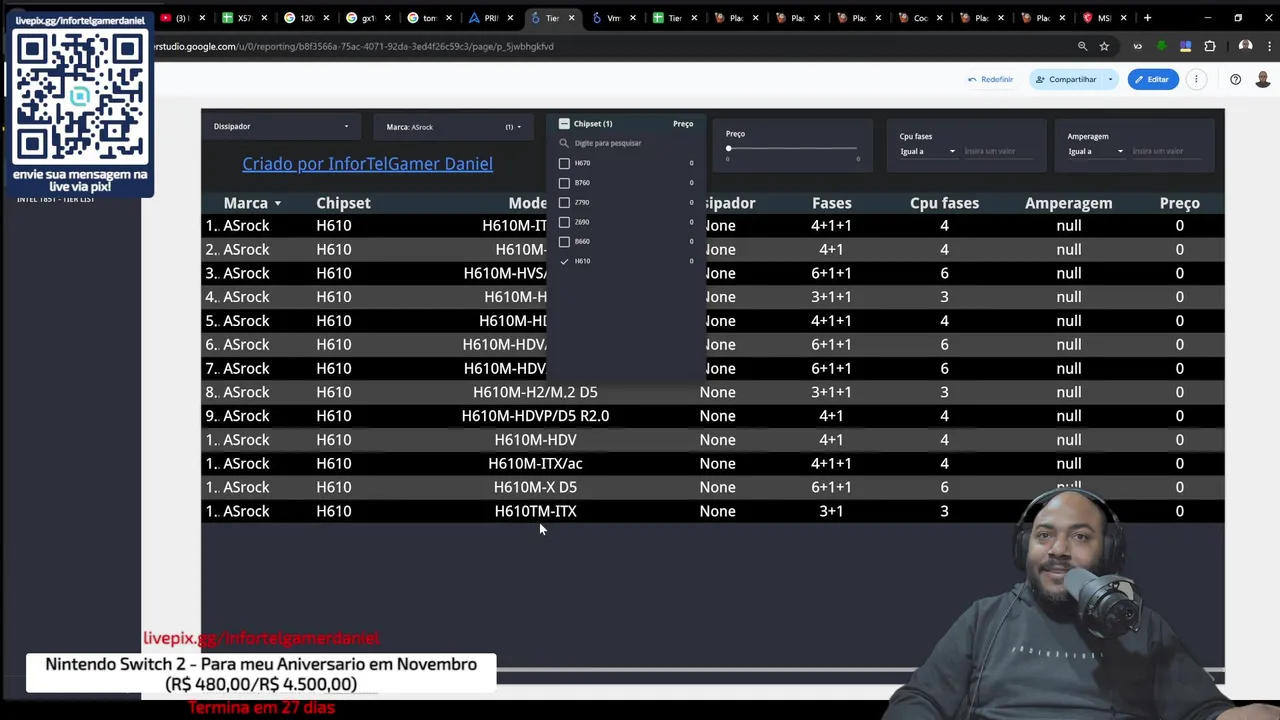Click the H610M-HDVP/D5 R2.0 model cell
The height and width of the screenshot is (720, 1280).
[535, 416]
